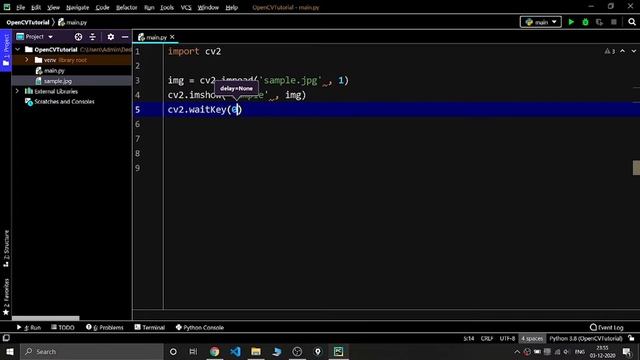Open the Project side tool window button
The image size is (640, 360).
[x=6, y=50]
